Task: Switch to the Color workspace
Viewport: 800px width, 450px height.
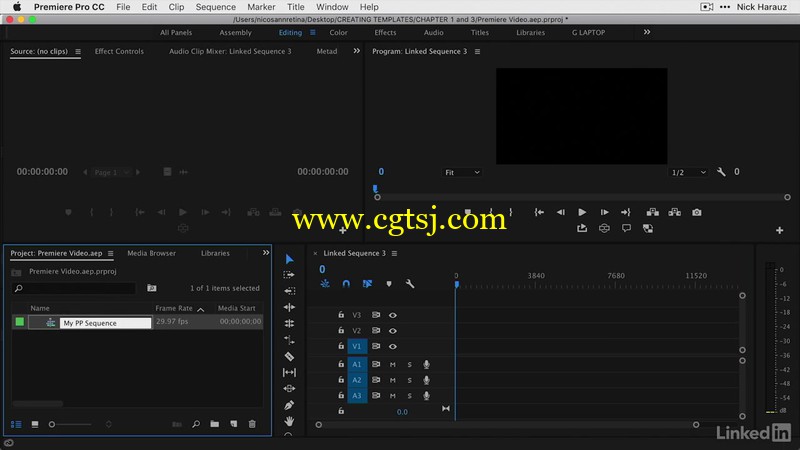Action: (338, 32)
